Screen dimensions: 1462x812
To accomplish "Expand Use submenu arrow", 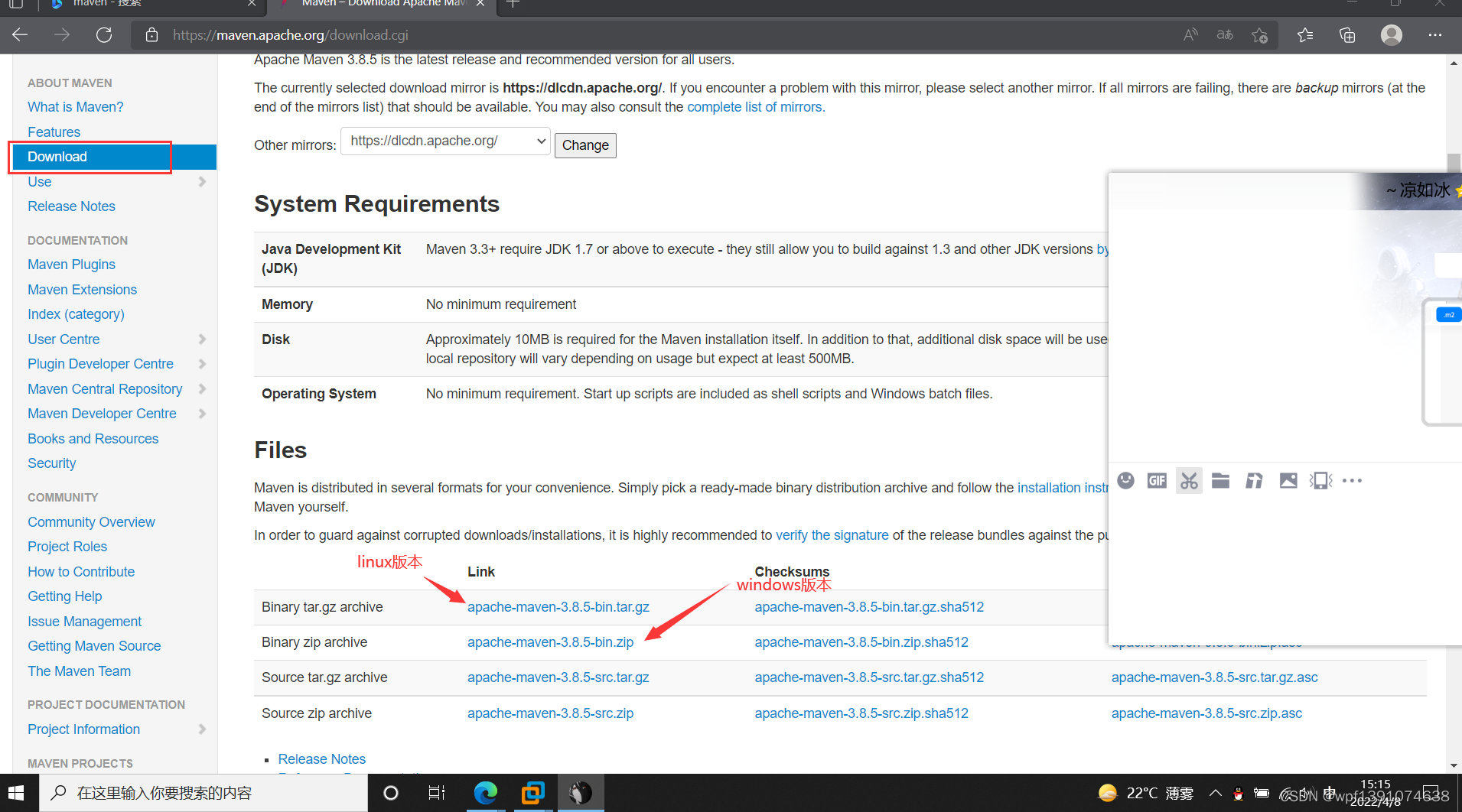I will coord(202,182).
